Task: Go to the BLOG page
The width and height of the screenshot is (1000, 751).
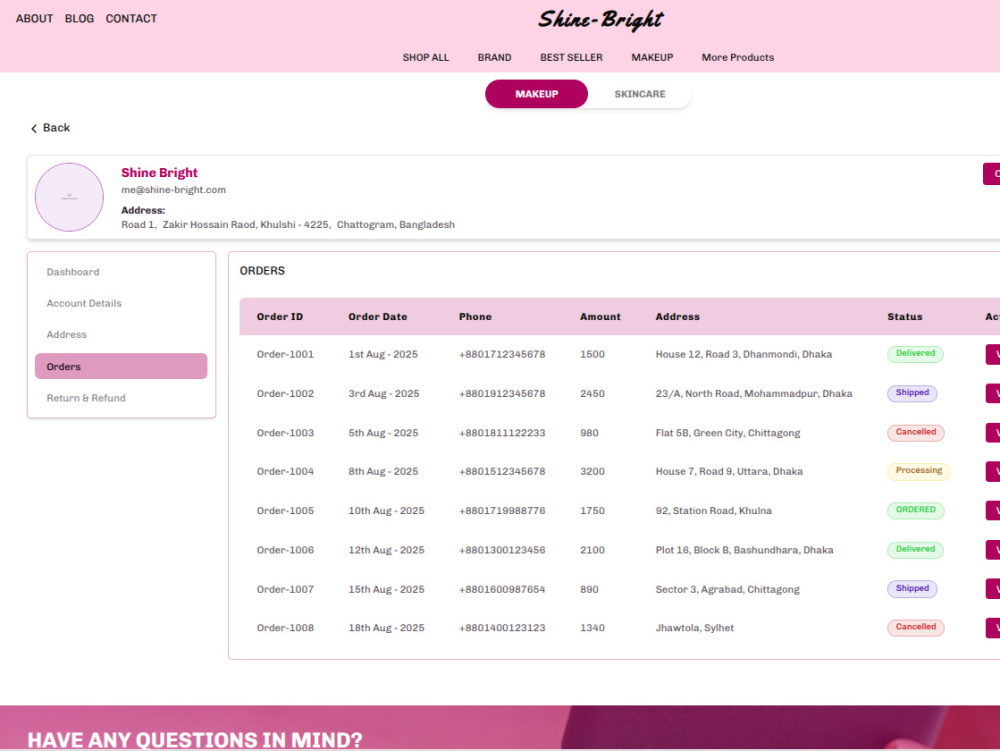Action: click(79, 18)
